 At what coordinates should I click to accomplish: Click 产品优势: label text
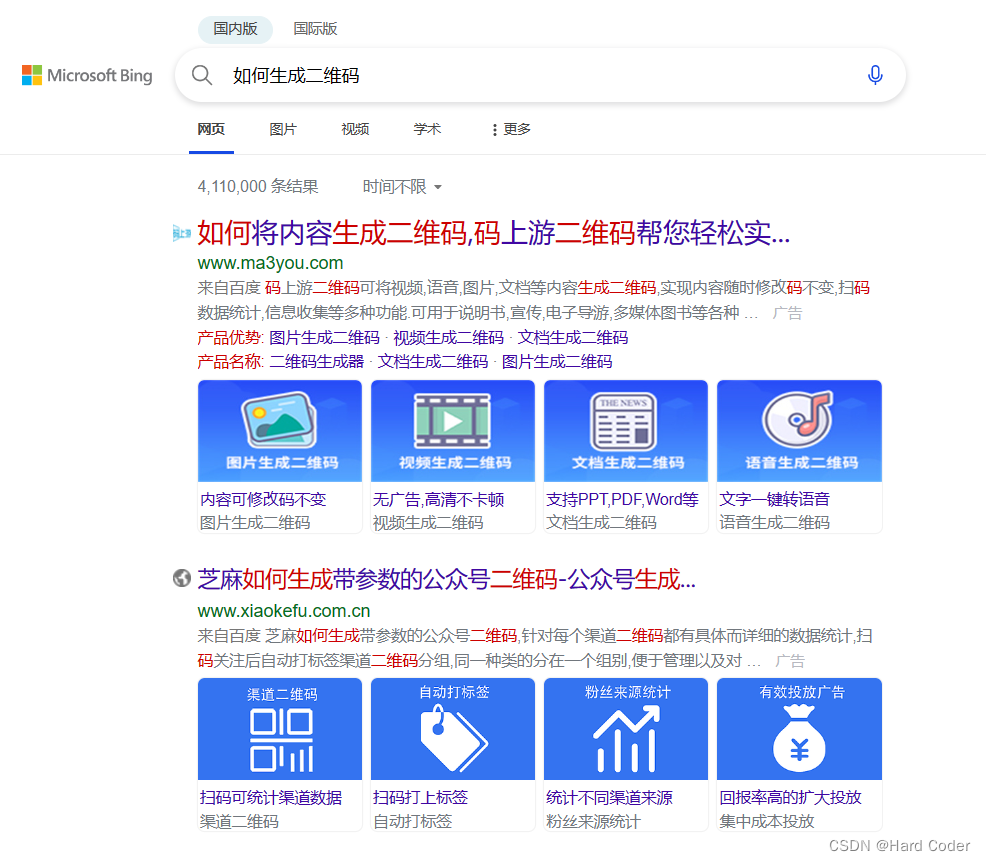(231, 338)
